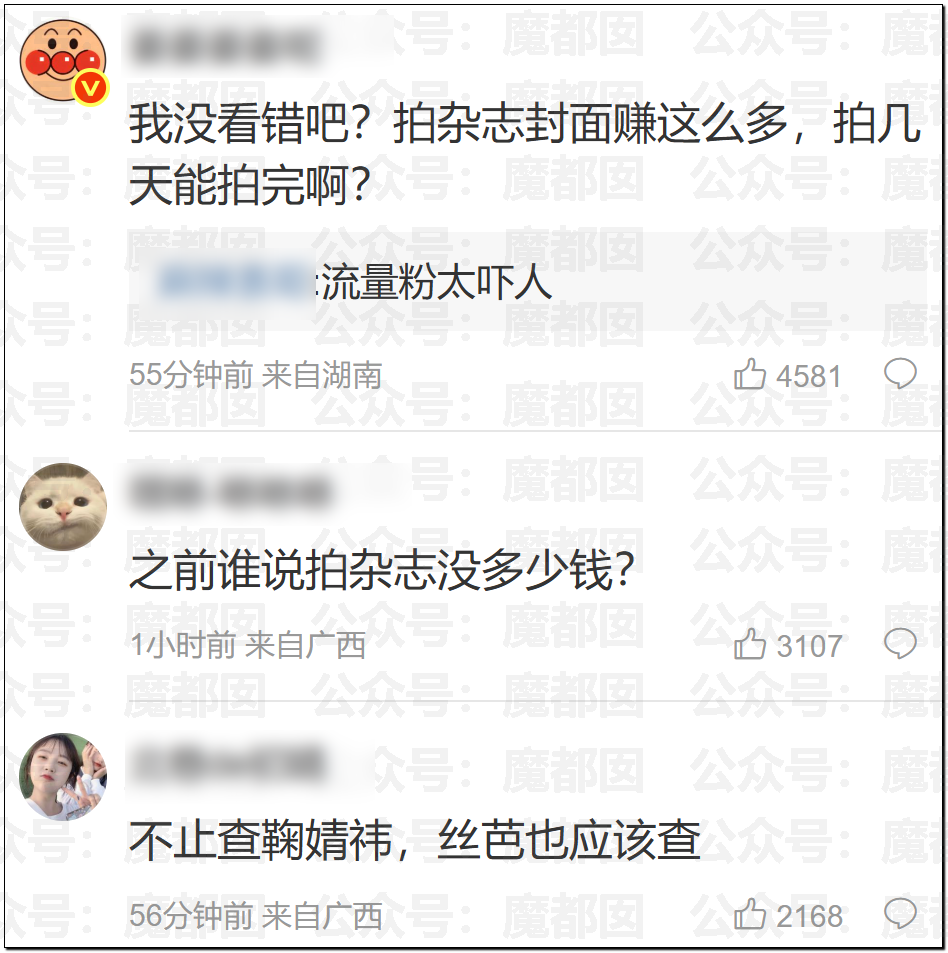
Task: Reply to the comment from 湖南
Action: (900, 374)
